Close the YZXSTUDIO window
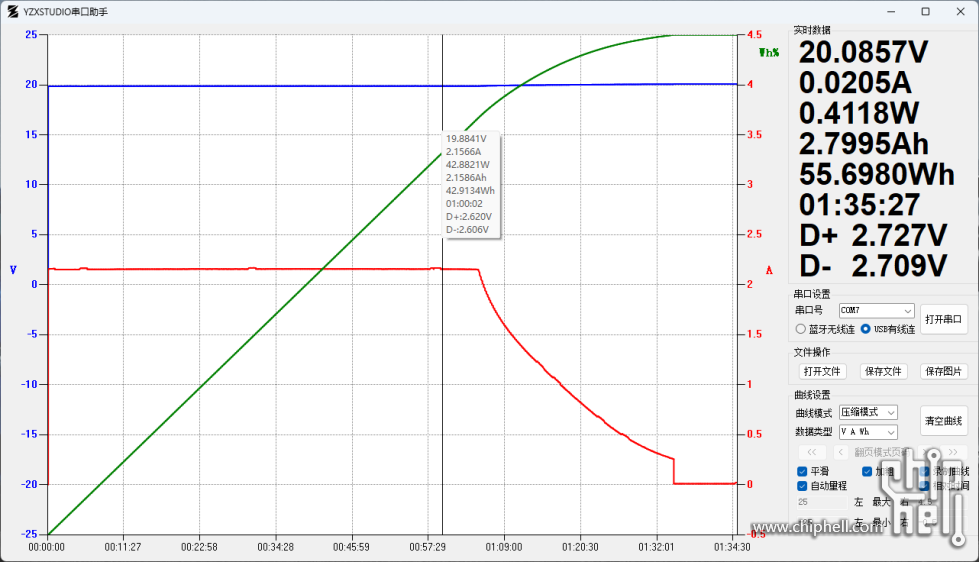This screenshot has height=562, width=979. [960, 11]
